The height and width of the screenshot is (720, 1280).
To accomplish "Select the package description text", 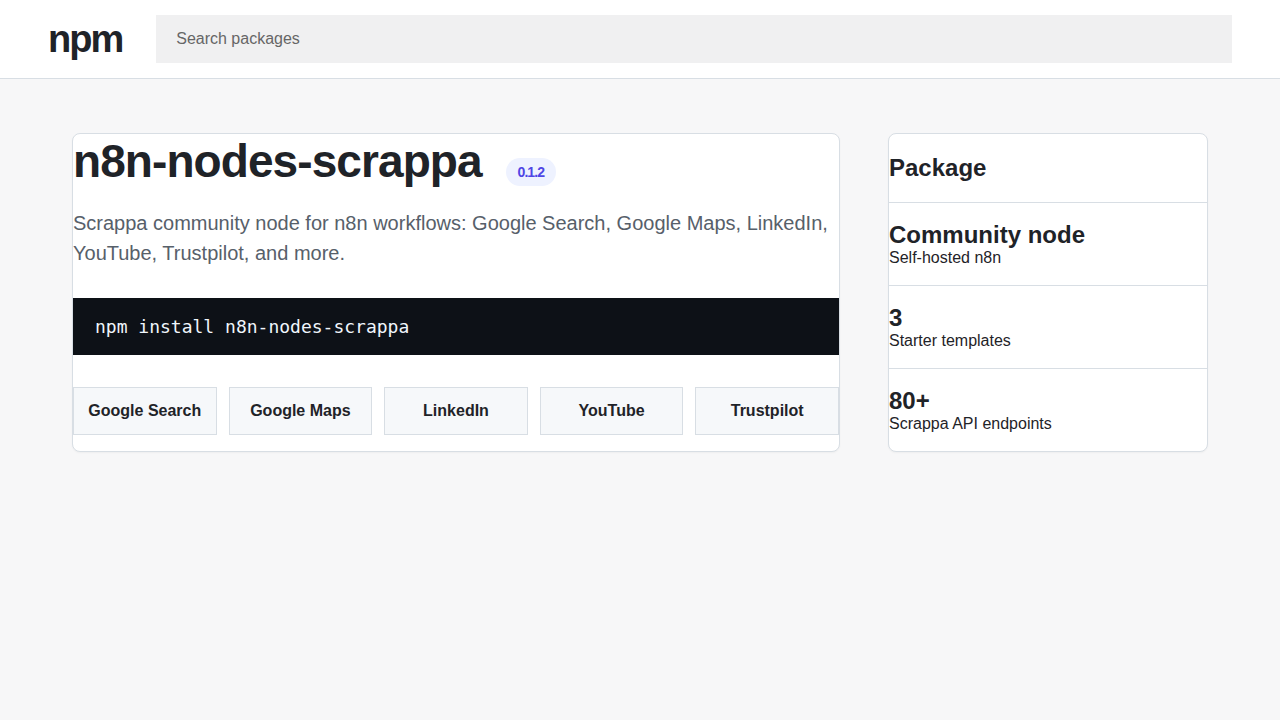I will coord(450,238).
